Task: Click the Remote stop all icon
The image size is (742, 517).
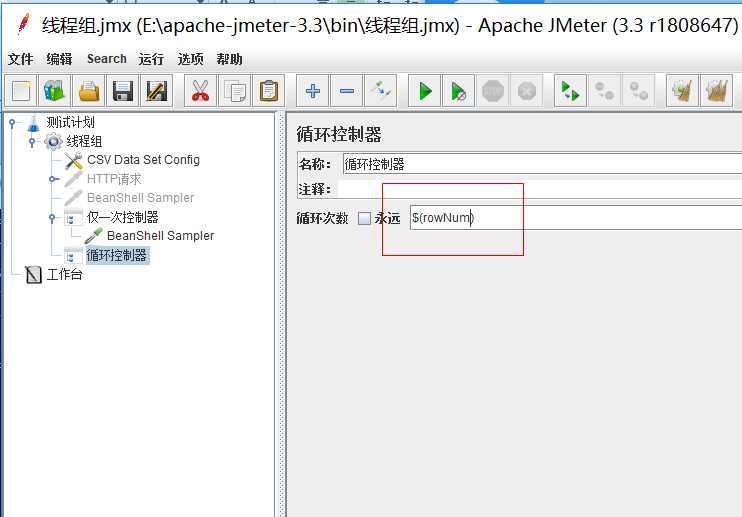Action: click(x=604, y=91)
